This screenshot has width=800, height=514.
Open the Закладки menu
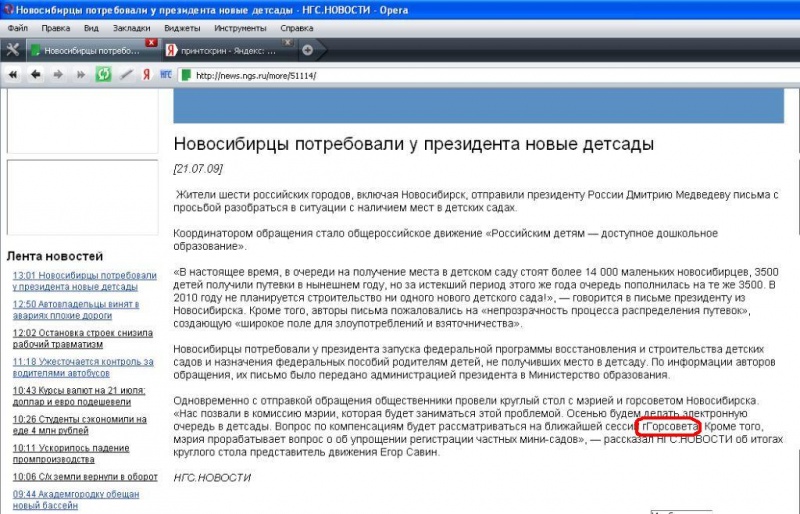point(131,28)
